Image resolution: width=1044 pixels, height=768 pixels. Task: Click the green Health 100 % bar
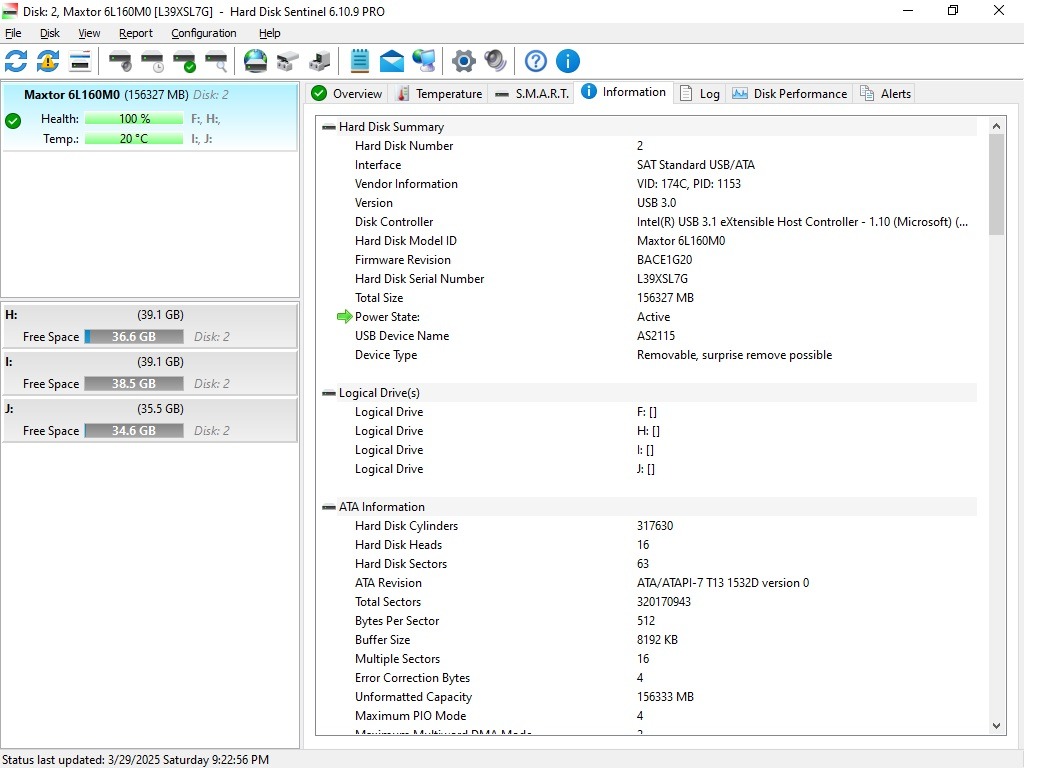(134, 119)
